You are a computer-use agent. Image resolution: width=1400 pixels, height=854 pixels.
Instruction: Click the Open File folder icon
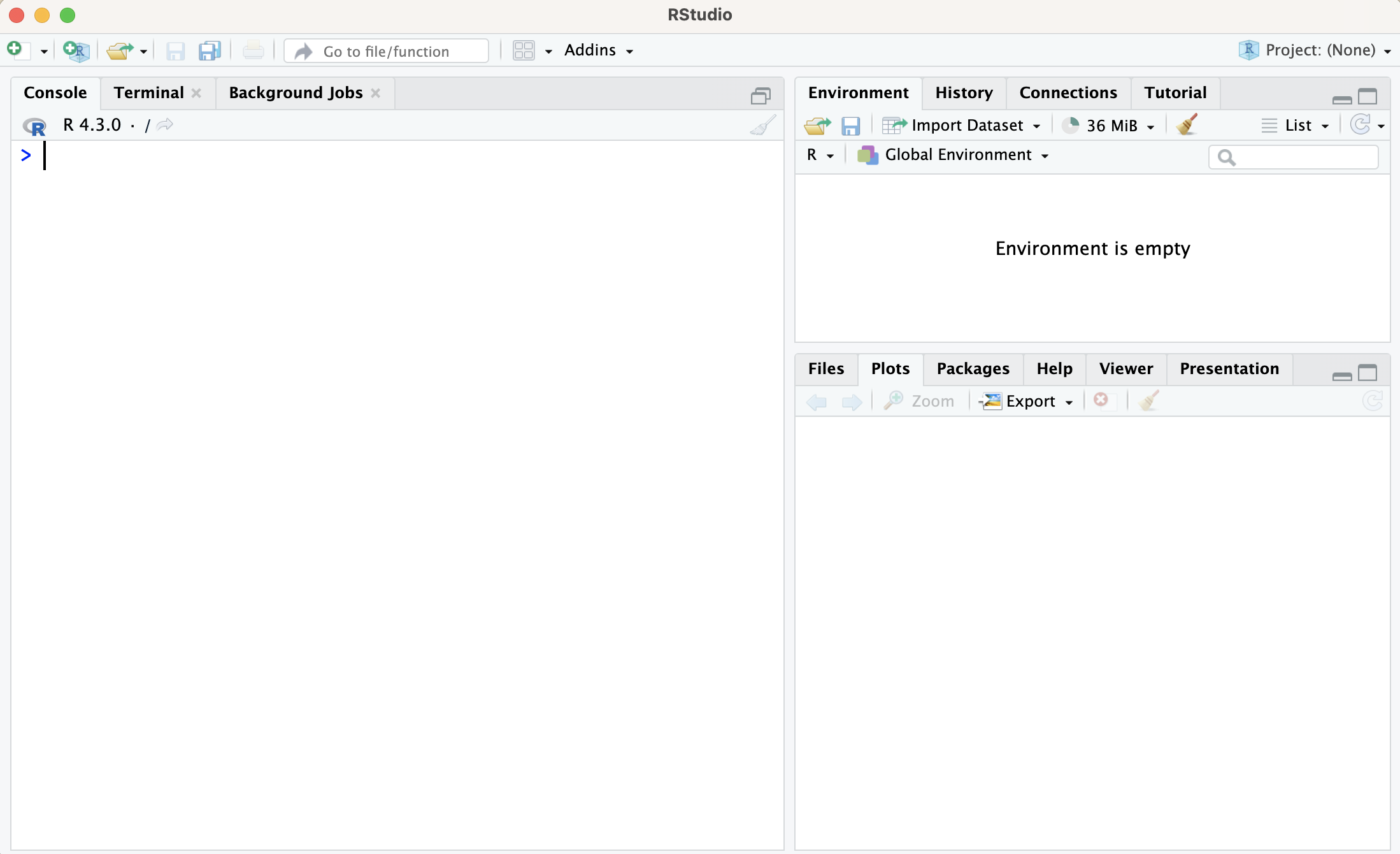point(119,50)
